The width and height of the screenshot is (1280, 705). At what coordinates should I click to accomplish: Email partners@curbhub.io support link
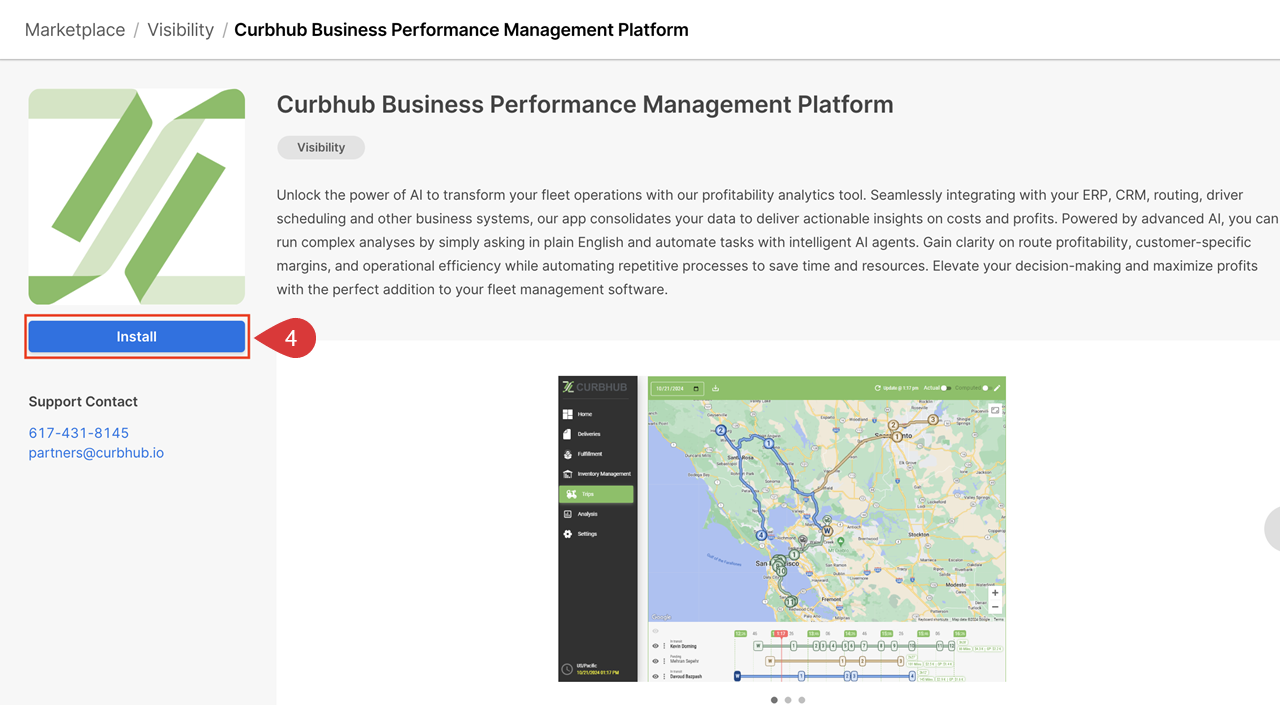[96, 453]
